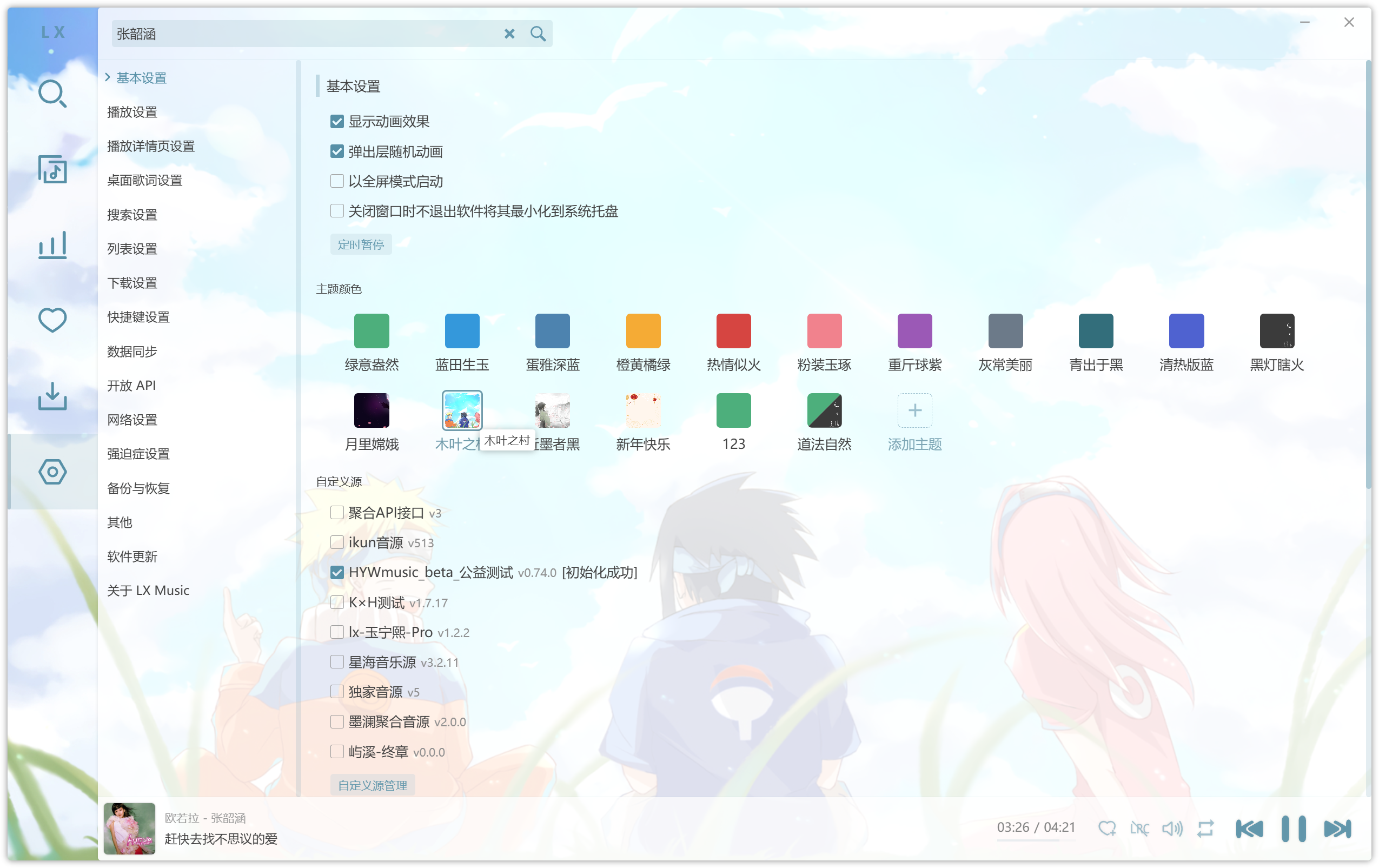Screen dimensions: 1379x868
Task: Skip to previous track
Action: pos(1249,828)
